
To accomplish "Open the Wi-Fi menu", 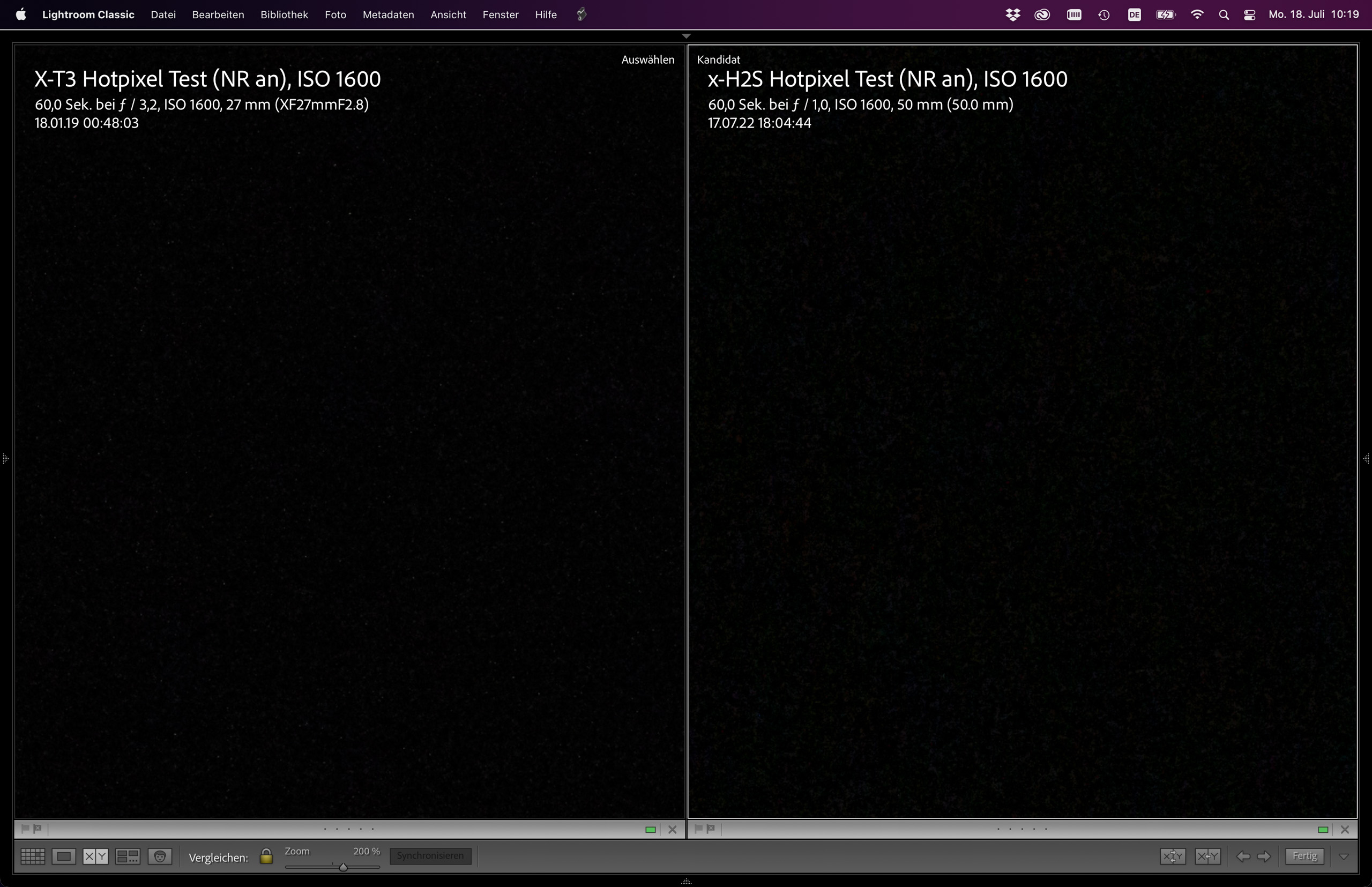I will [x=1197, y=15].
